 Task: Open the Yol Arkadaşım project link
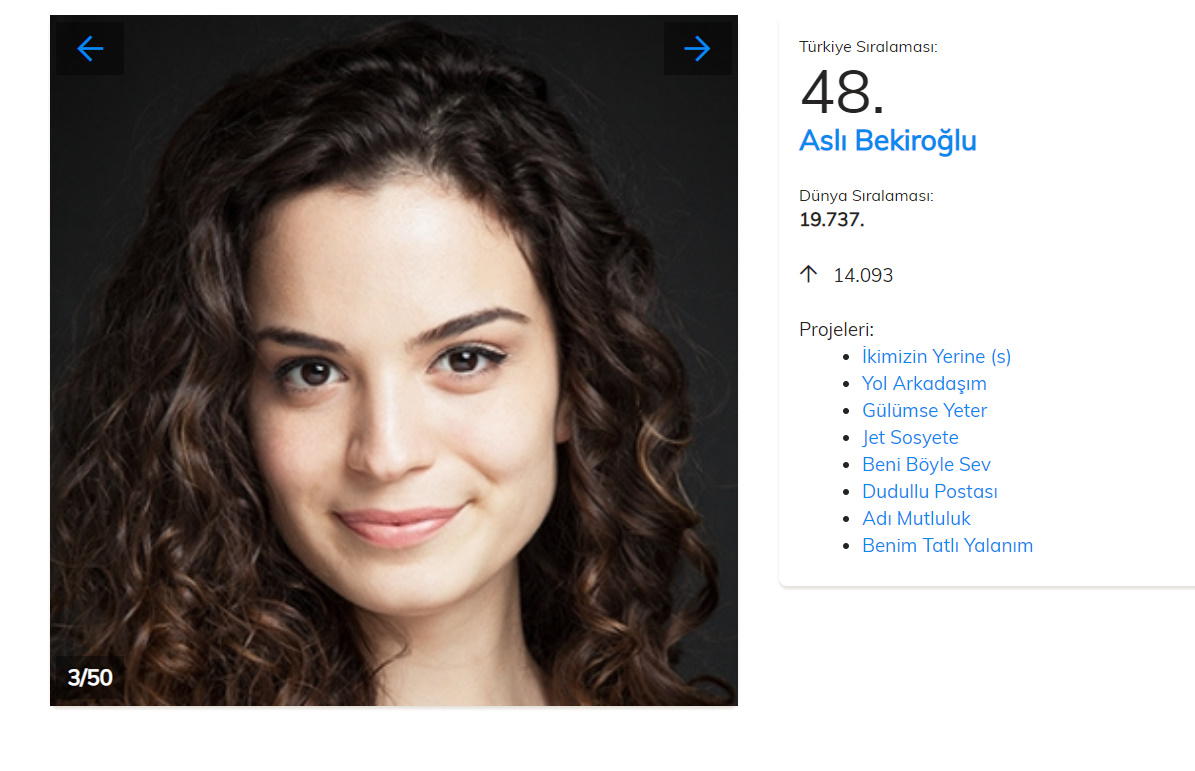[924, 384]
